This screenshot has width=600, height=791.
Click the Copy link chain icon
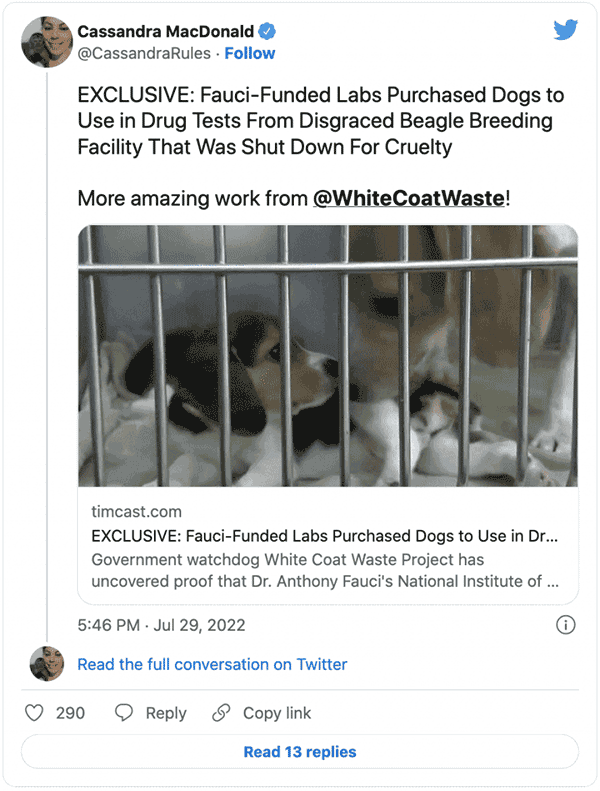221,713
